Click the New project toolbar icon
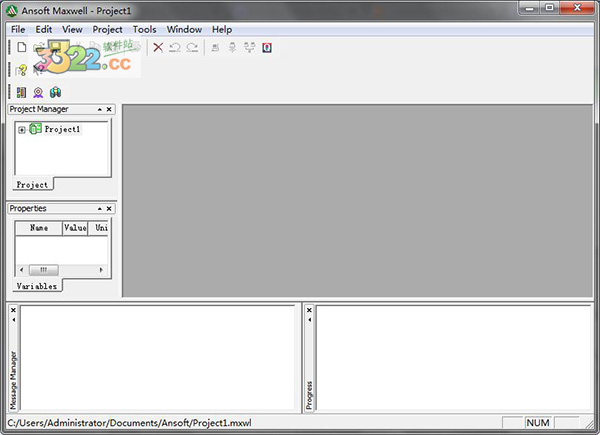 [22, 47]
